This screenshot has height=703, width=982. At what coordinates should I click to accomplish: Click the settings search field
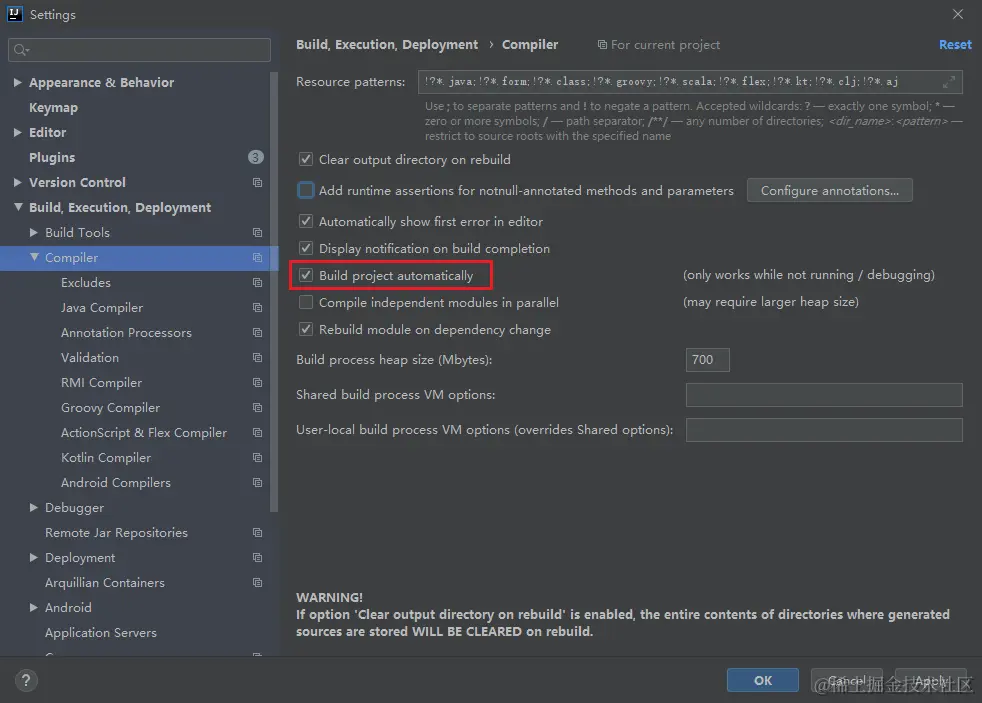140,50
